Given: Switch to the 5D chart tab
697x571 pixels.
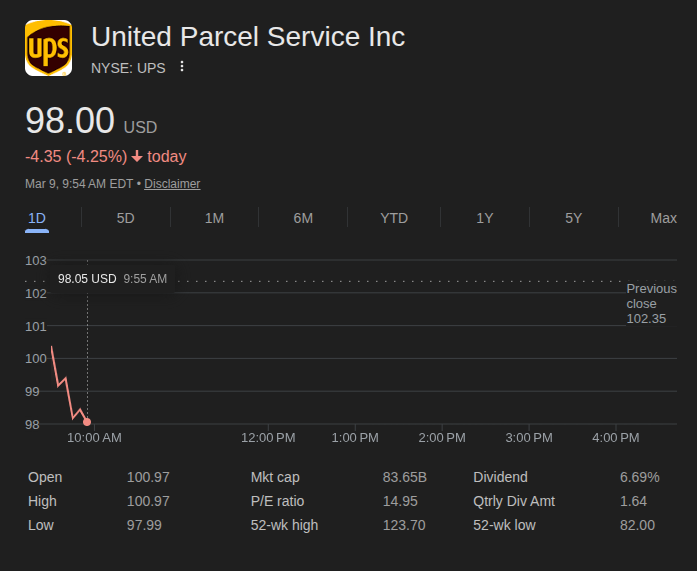Looking at the screenshot, I should click(125, 218).
